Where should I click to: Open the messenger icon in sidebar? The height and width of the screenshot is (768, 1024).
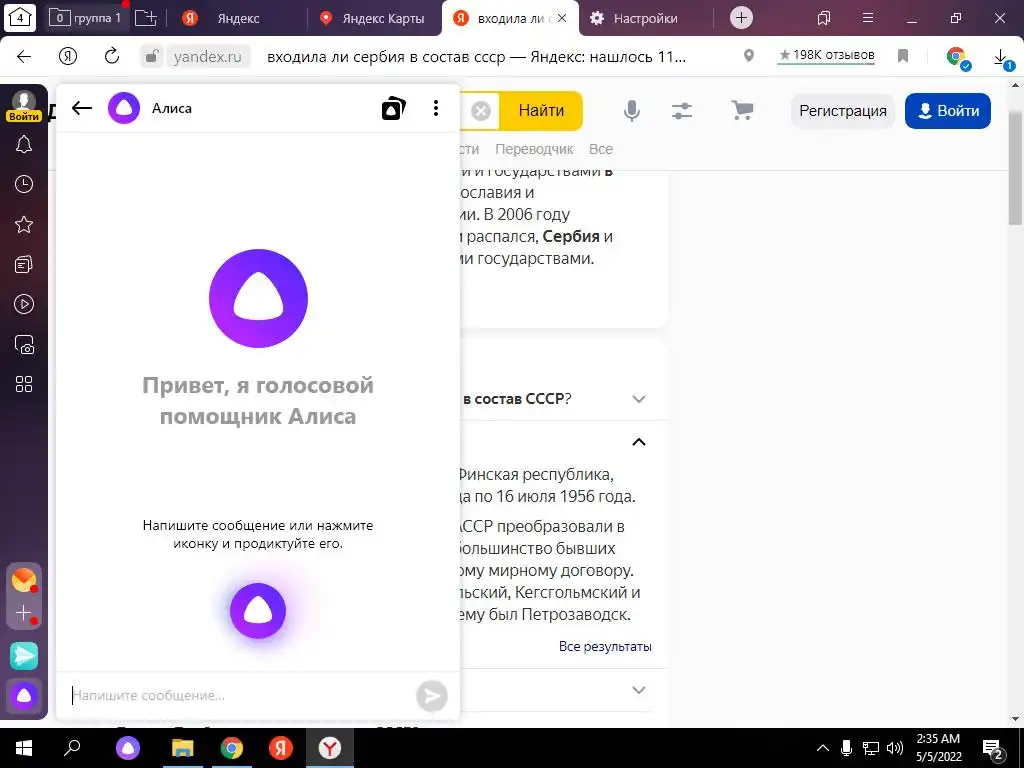pyautogui.click(x=24, y=656)
